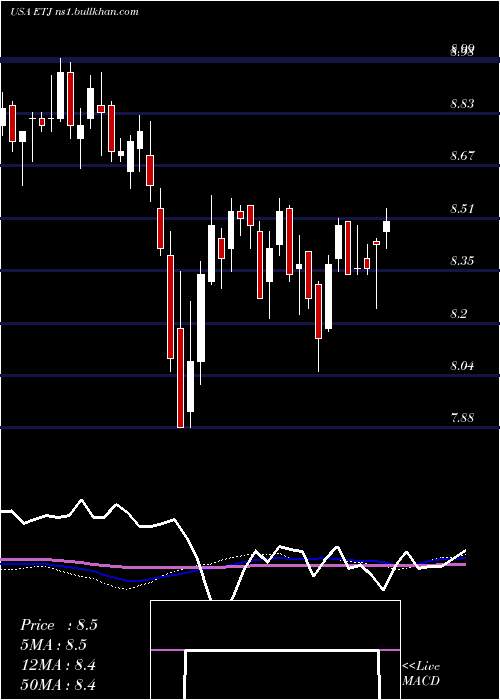Click the last white candlestick near 8.51
The image size is (500, 700).
387,226
